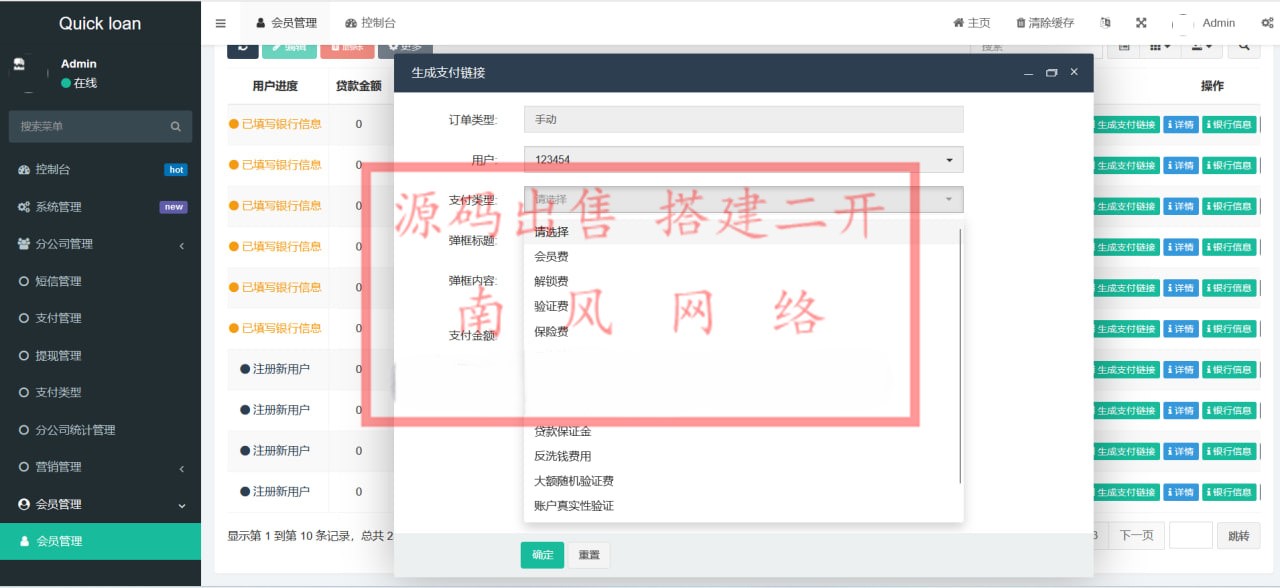Toggle the sidebar with the hamburger icon
The width and height of the screenshot is (1280, 588).
coord(220,23)
